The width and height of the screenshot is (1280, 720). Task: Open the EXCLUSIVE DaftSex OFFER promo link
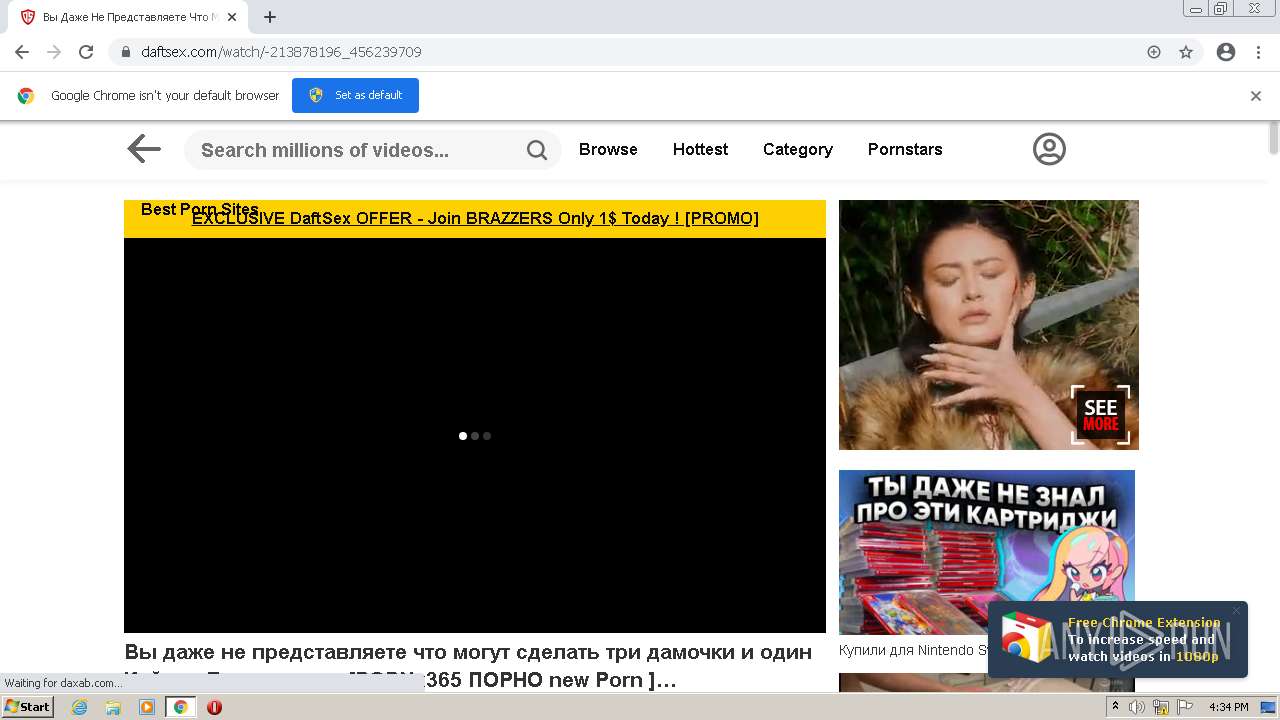[475, 218]
